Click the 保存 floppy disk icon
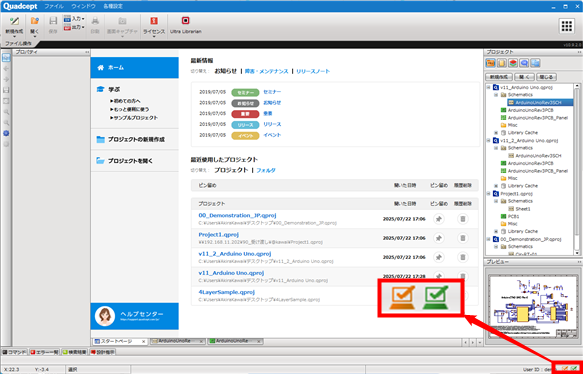The image size is (583, 374). click(x=53, y=21)
